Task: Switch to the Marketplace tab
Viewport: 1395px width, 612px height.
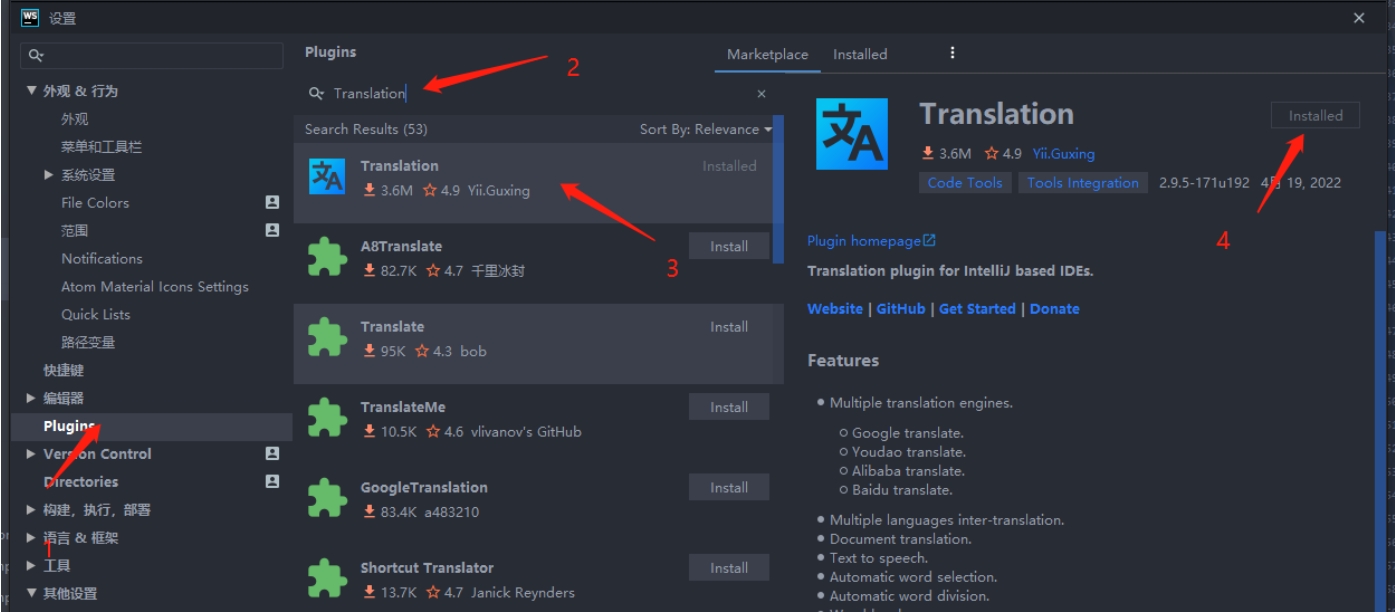Action: coord(767,54)
